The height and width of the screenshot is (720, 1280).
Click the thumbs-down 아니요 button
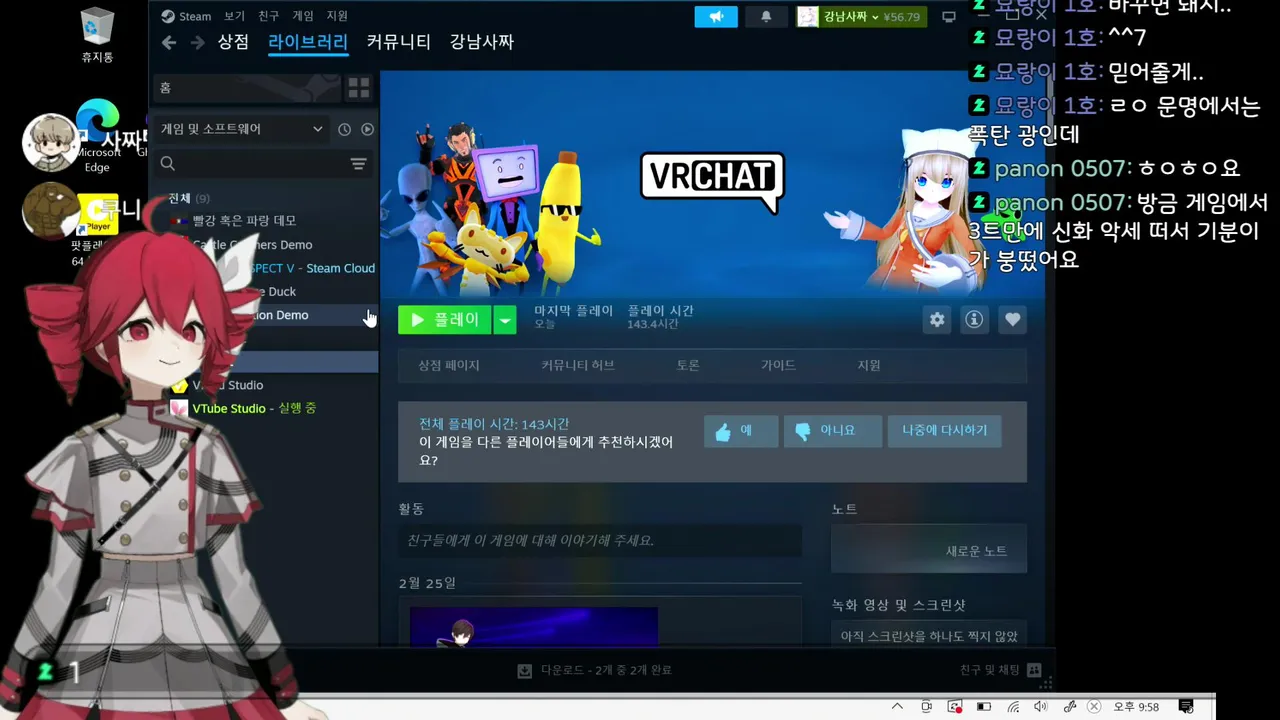point(832,431)
